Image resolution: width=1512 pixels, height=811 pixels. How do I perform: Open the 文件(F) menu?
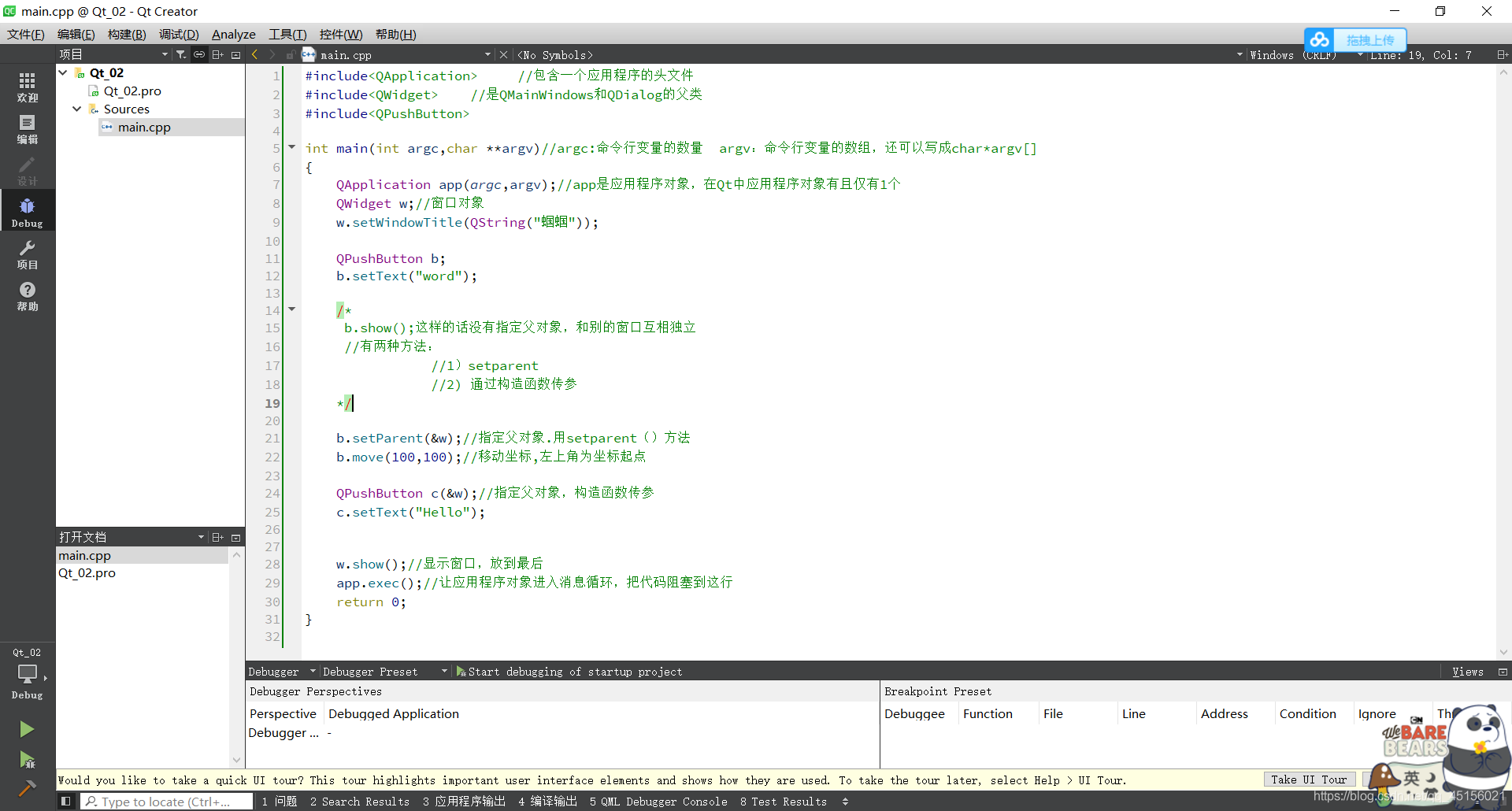pyautogui.click(x=26, y=34)
